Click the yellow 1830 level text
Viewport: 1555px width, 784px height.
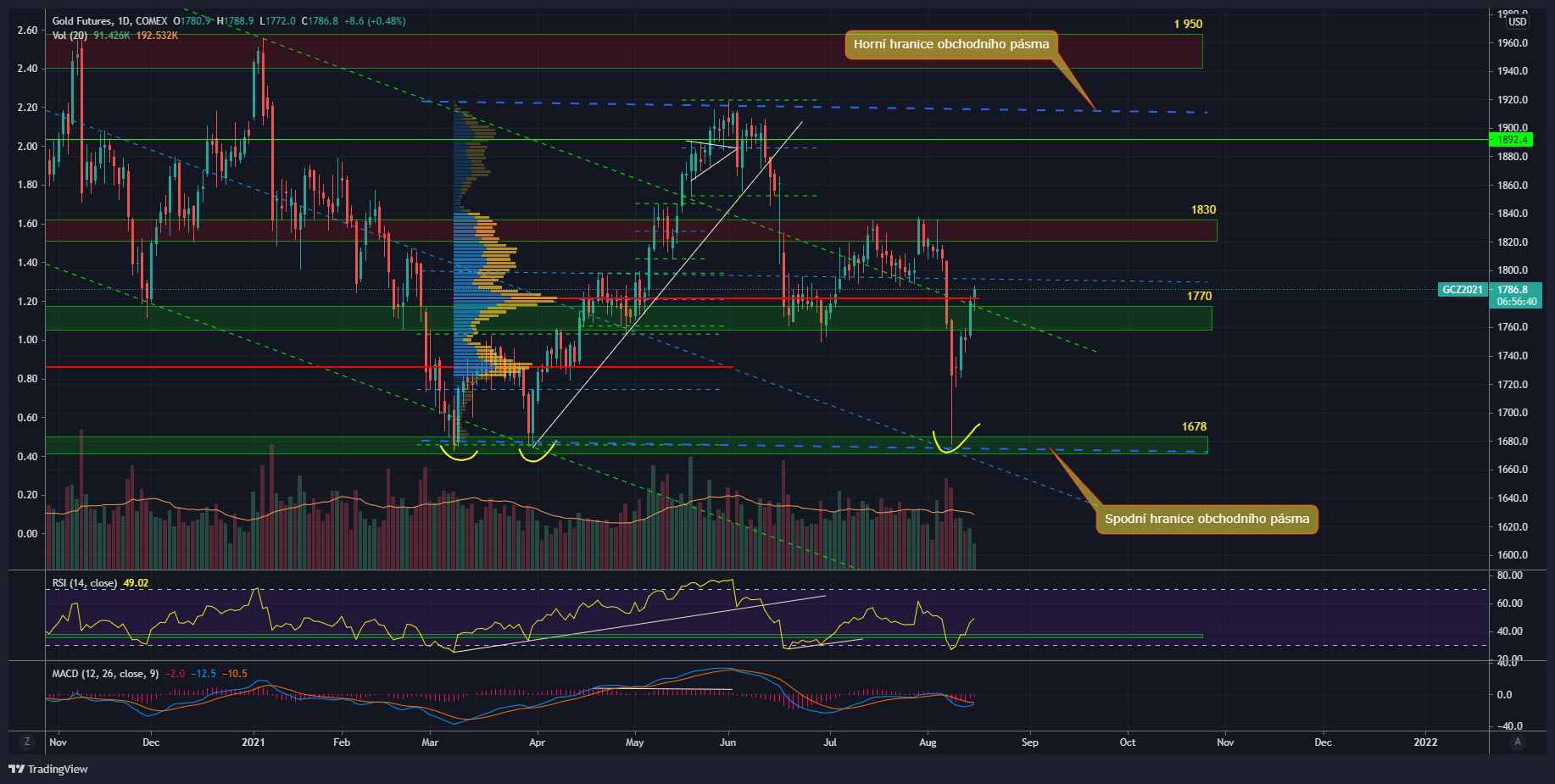click(1203, 209)
